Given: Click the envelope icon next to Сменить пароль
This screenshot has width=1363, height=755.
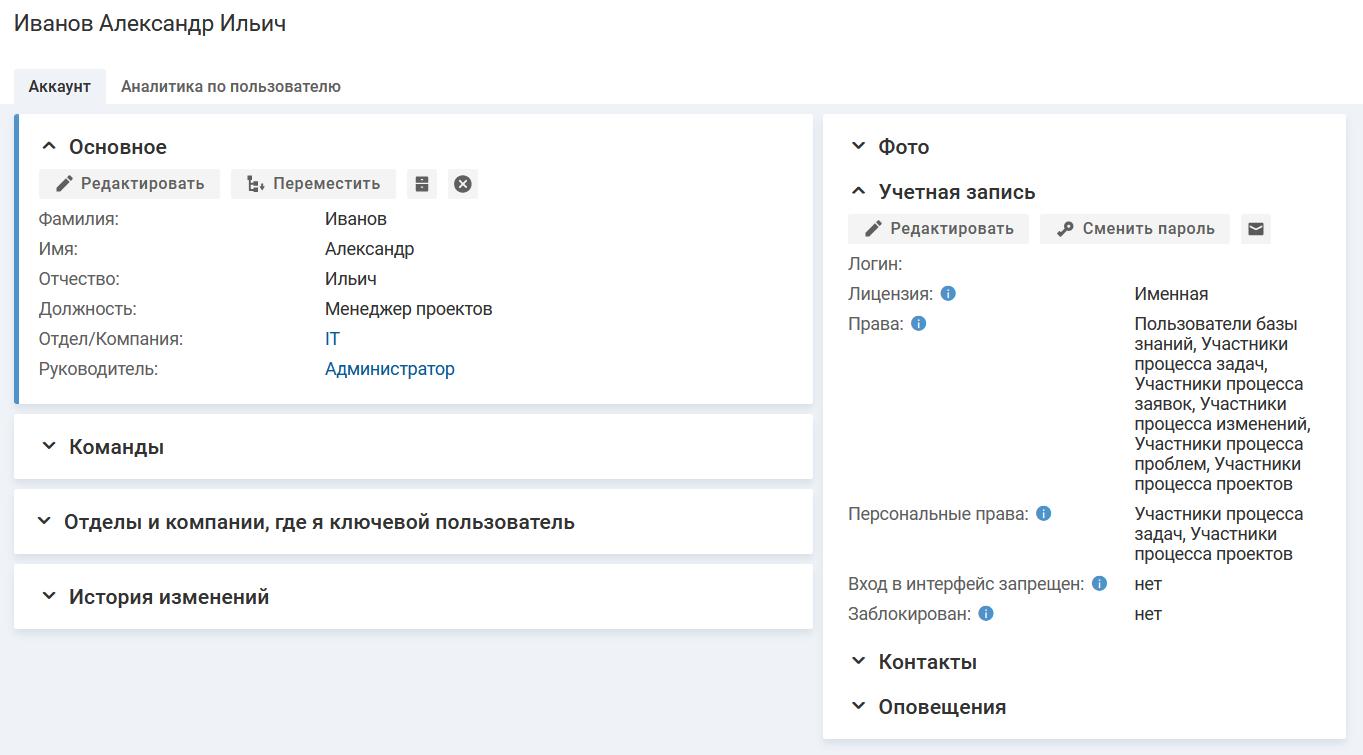Looking at the screenshot, I should [x=1256, y=229].
